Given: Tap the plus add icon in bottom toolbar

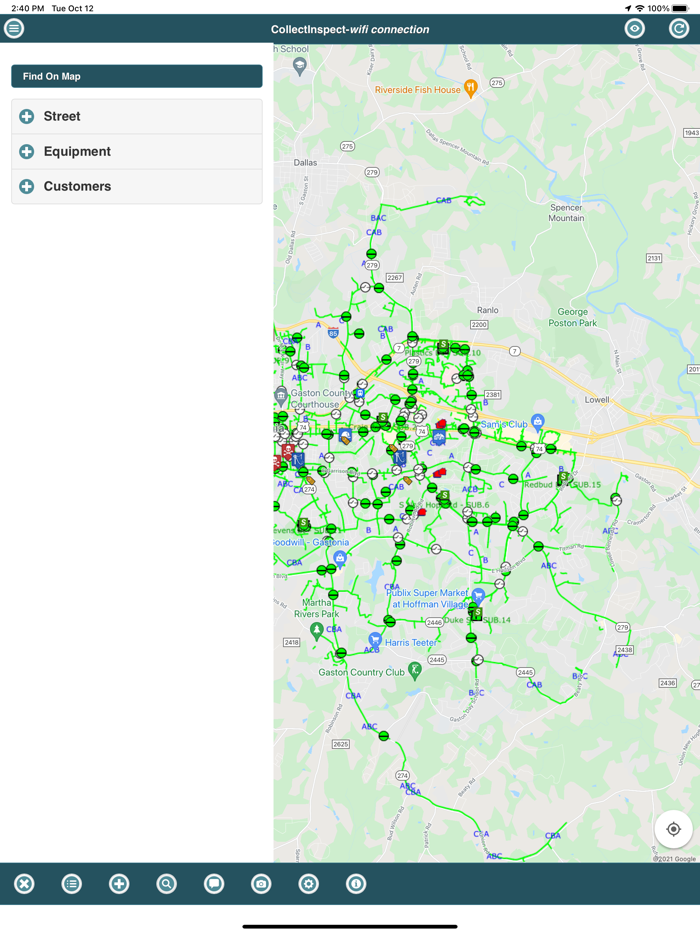Looking at the screenshot, I should coord(119,883).
